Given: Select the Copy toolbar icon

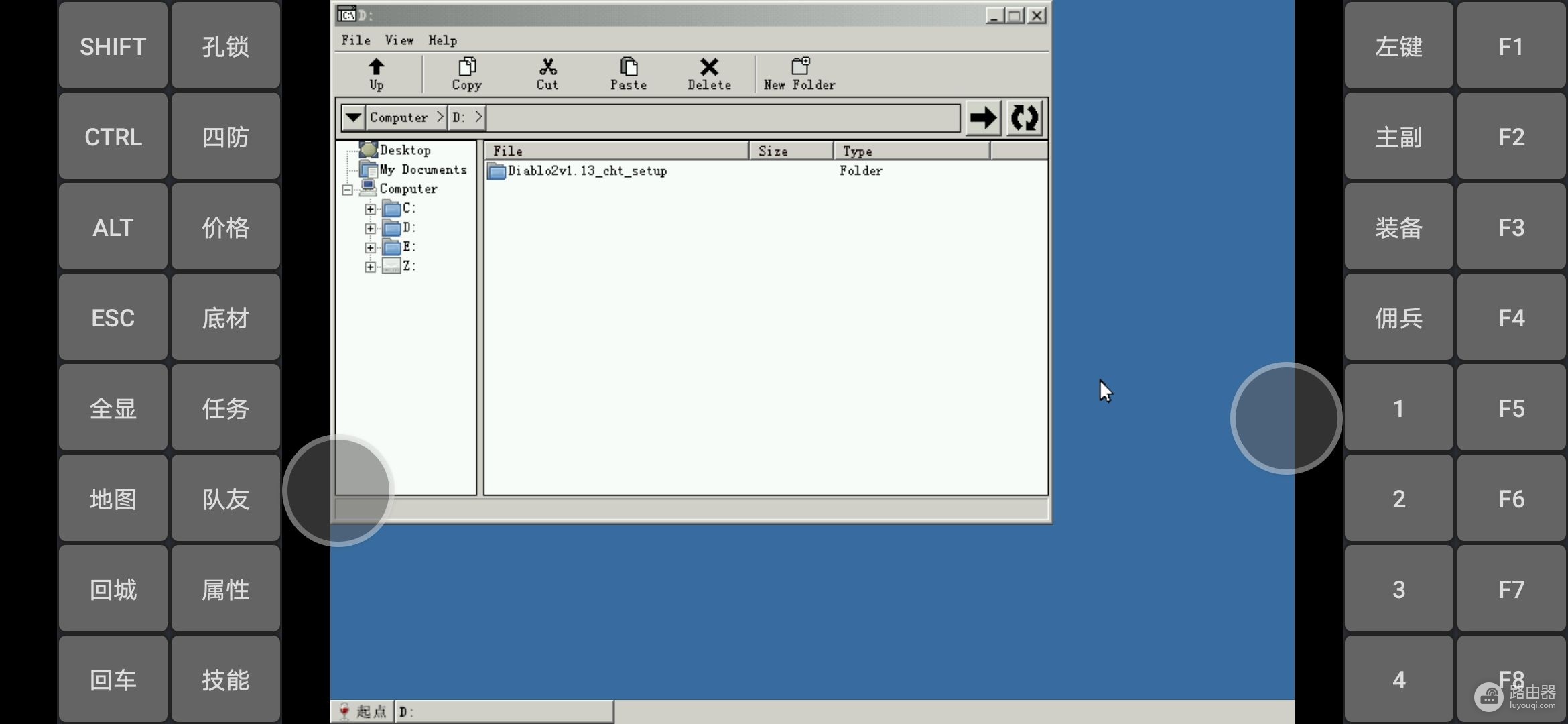Looking at the screenshot, I should click(x=466, y=74).
